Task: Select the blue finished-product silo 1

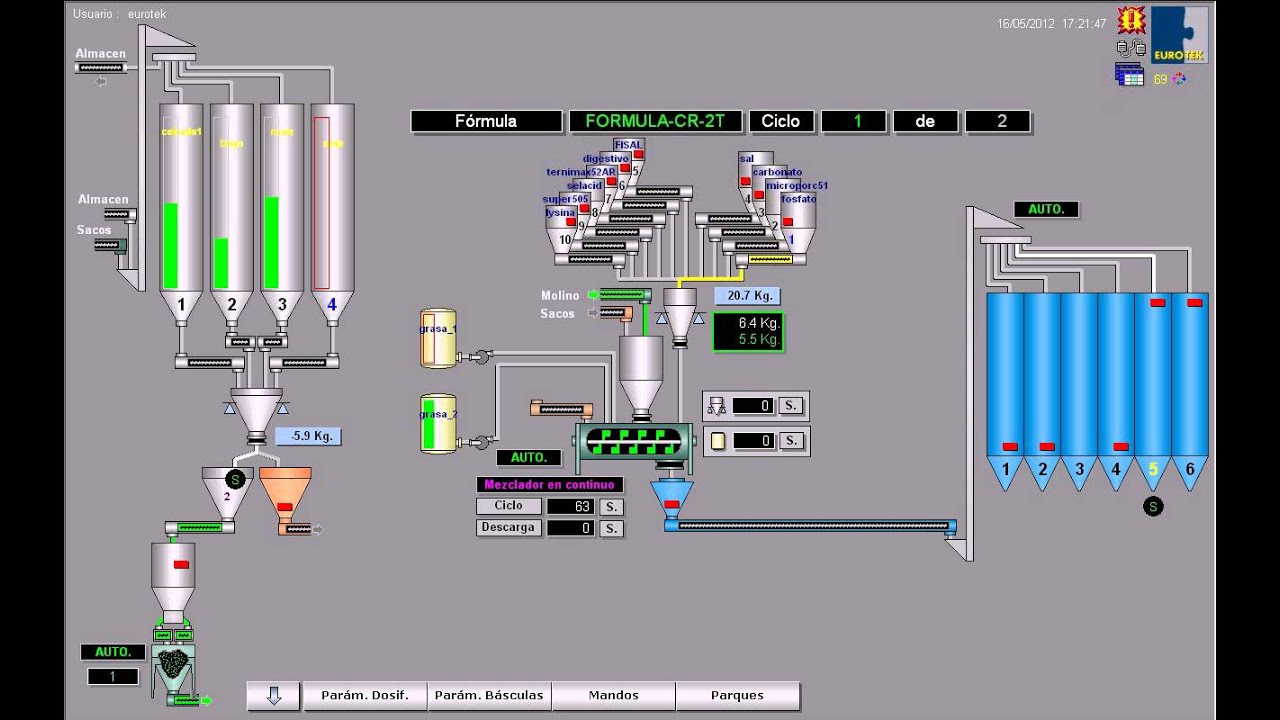Action: 1005,390
